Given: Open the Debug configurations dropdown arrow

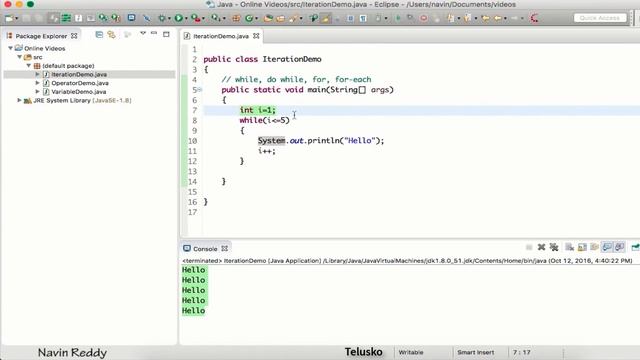Looking at the screenshot, I should click(169, 18).
